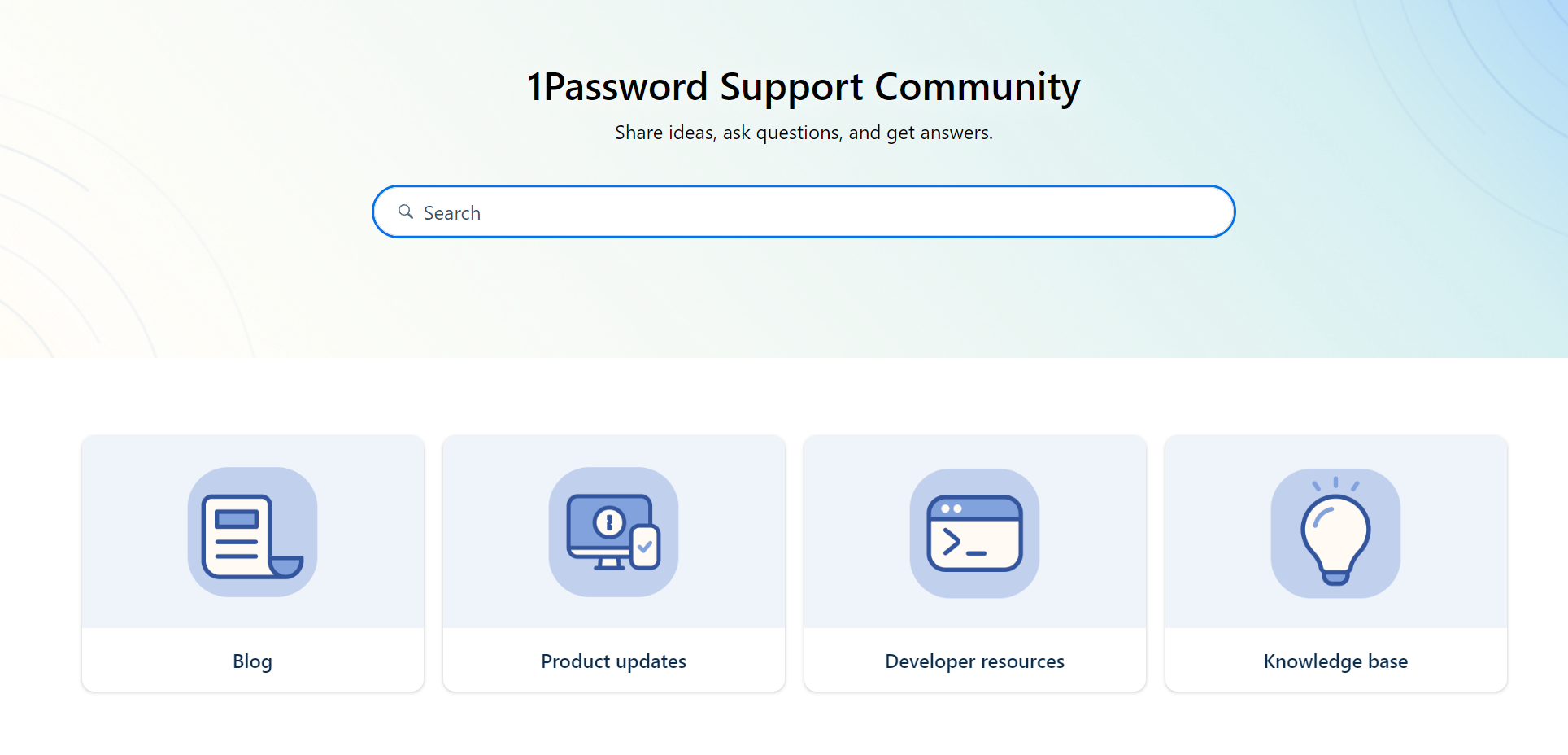Open the Developer resources link label

(974, 661)
